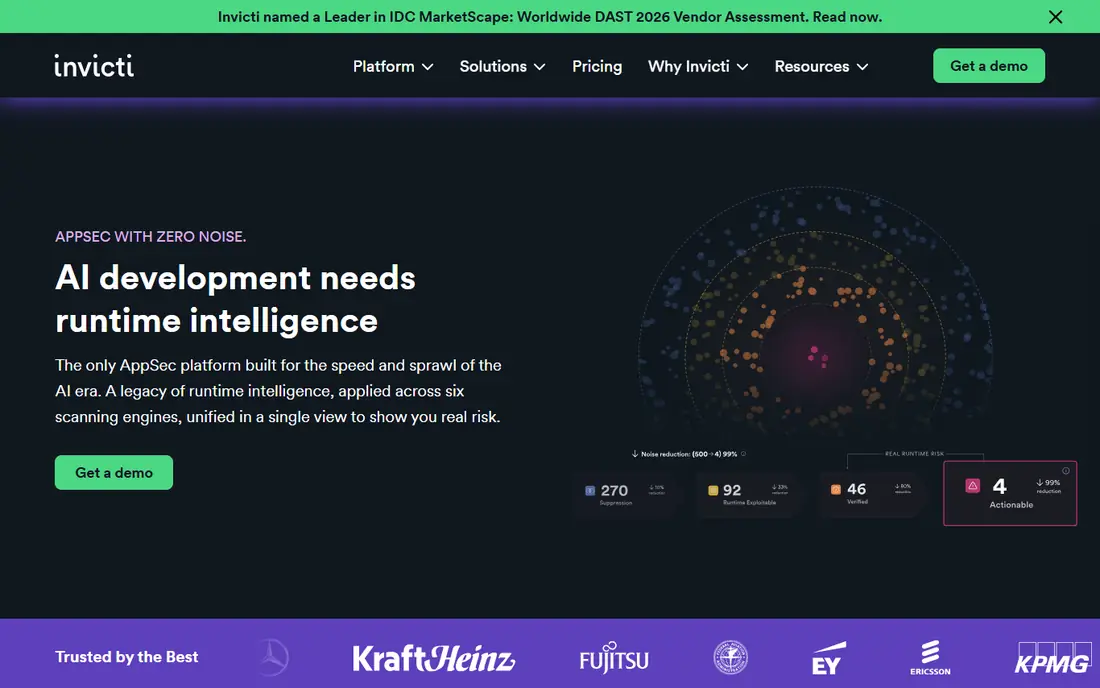This screenshot has height=688, width=1100.
Task: Click the 'APPSEC WITH ZERO NOISE.' tagline
Action: (151, 236)
